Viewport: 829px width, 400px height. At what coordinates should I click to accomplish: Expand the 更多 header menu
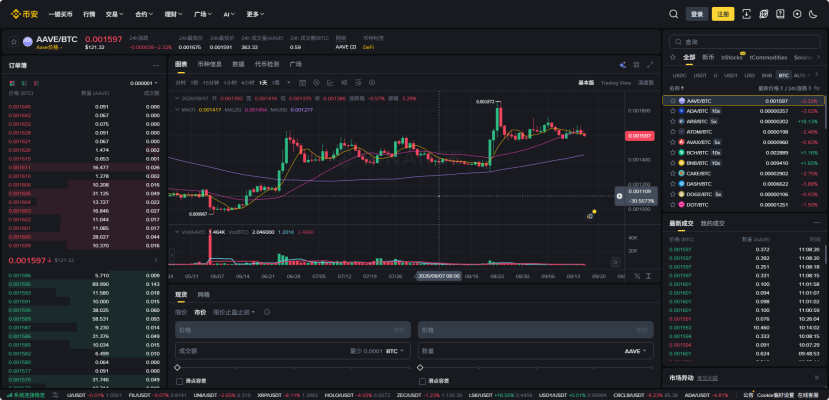255,14
